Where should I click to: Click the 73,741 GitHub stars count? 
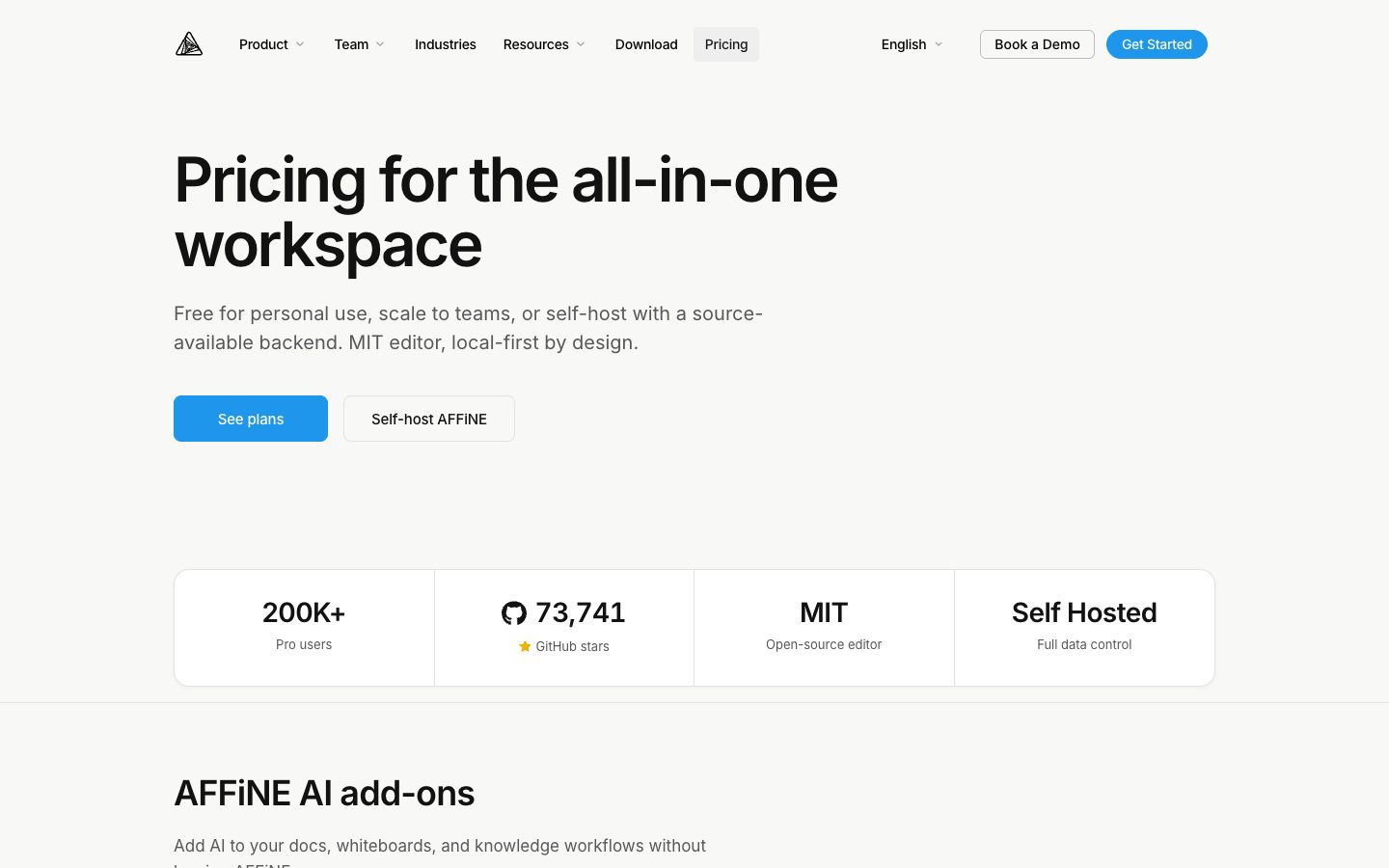pyautogui.click(x=581, y=613)
